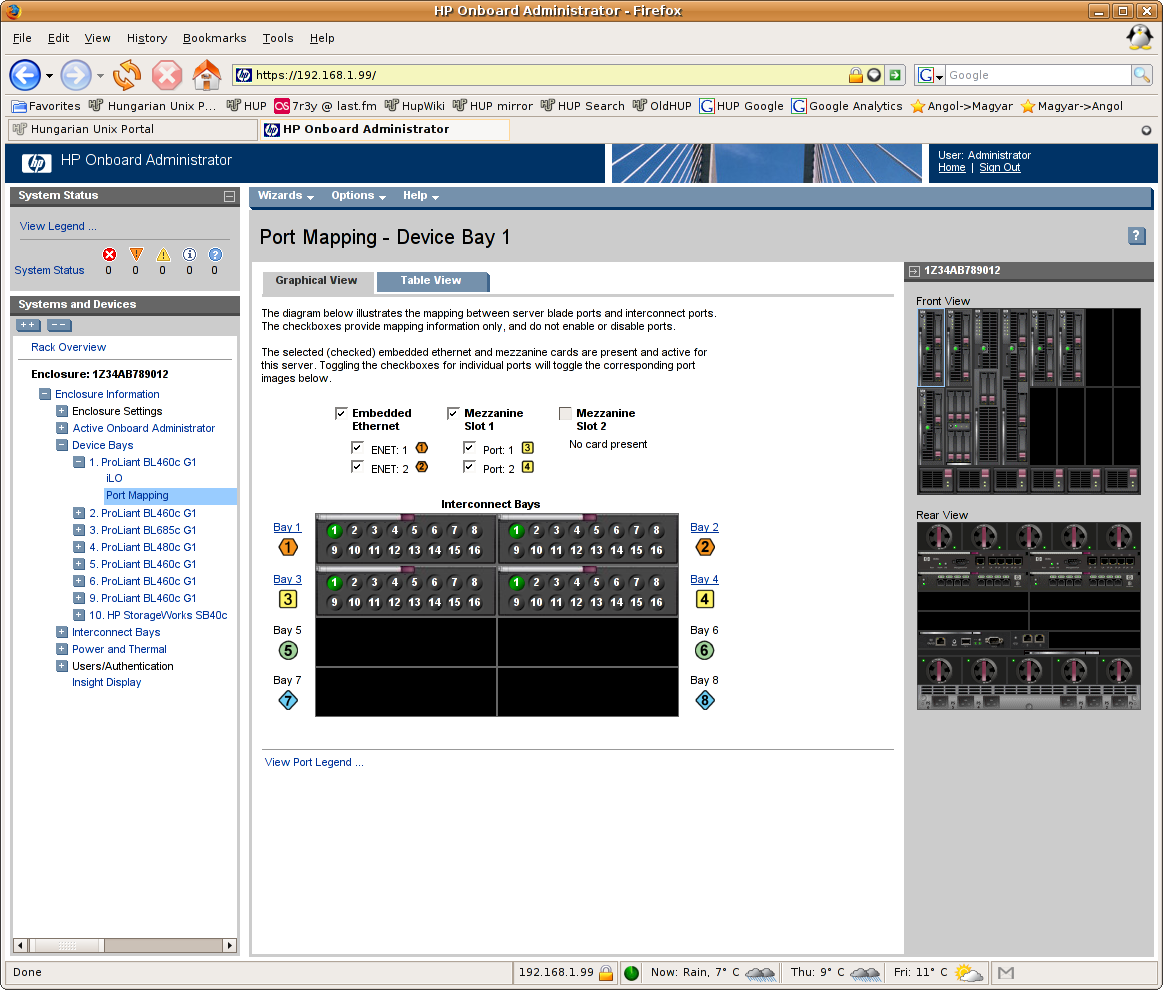This screenshot has width=1163, height=990.
Task: Click the orange major warning status icon
Action: (136, 254)
